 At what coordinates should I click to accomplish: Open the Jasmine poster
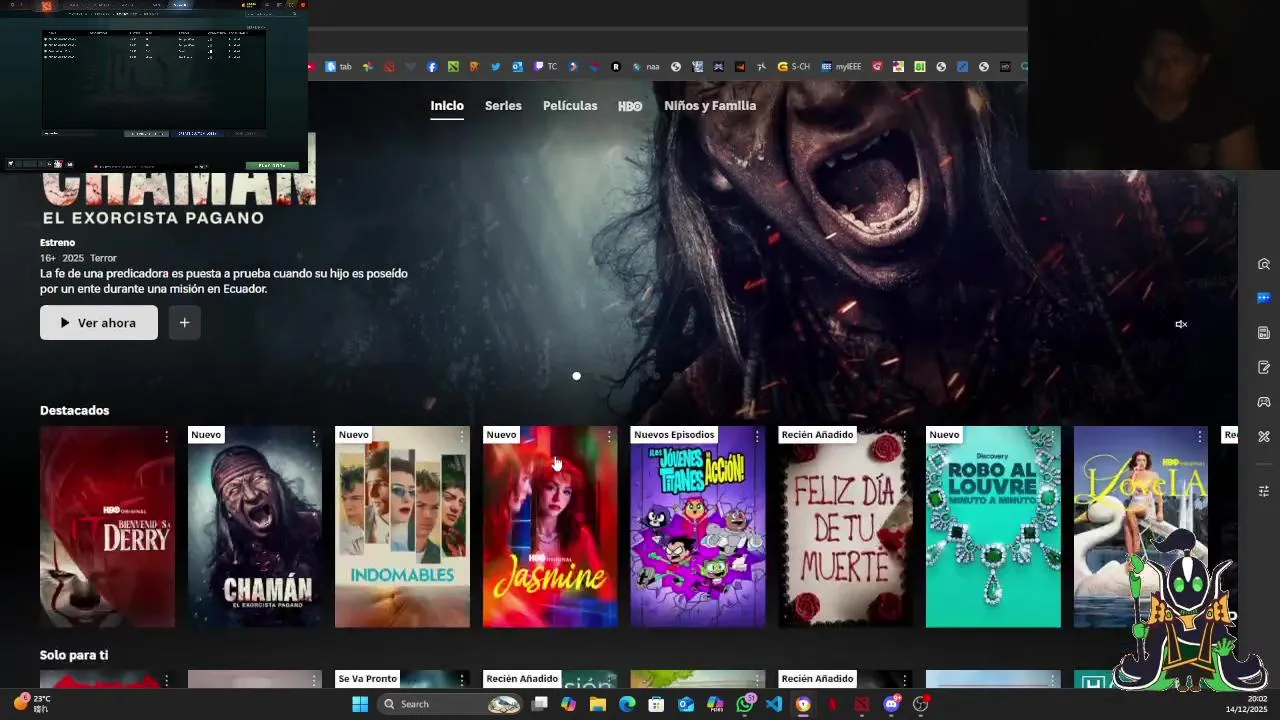click(x=550, y=527)
